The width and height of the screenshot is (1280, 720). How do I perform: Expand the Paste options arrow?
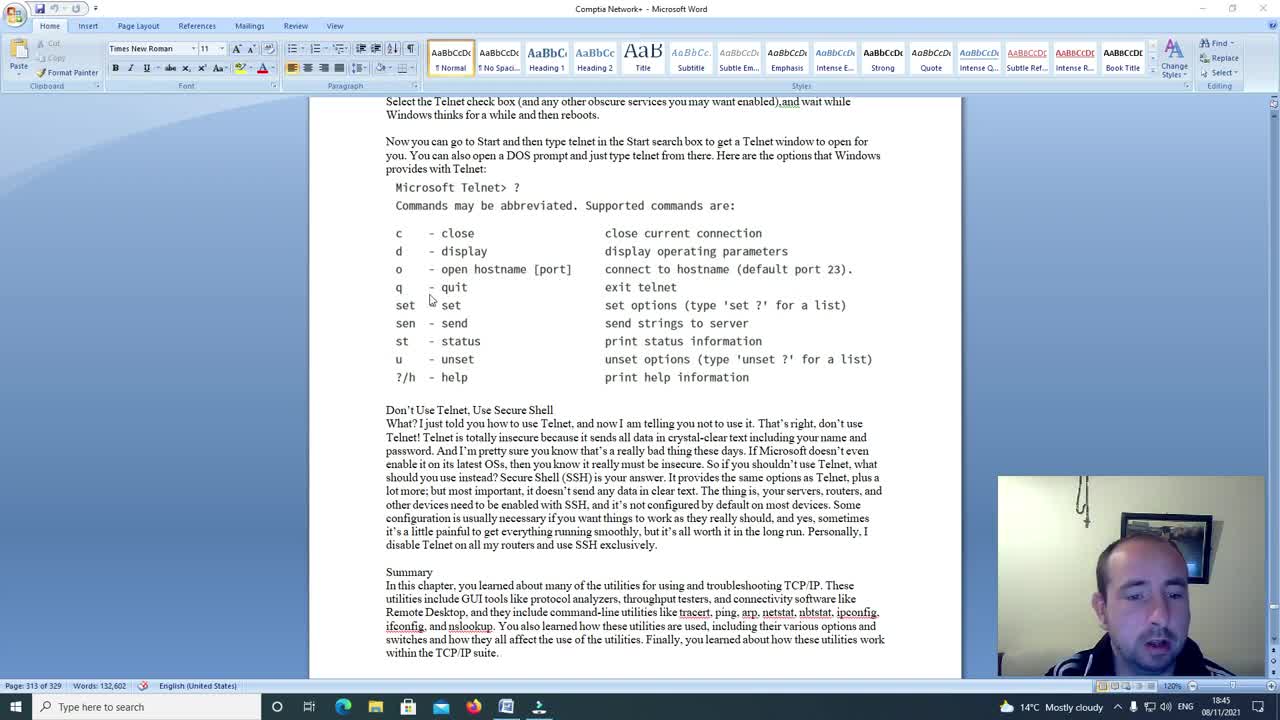click(18, 74)
